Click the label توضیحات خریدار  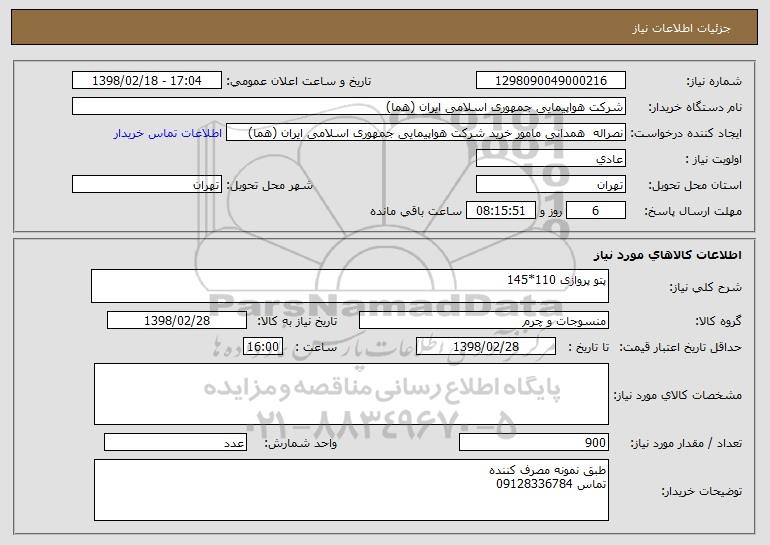pos(702,491)
